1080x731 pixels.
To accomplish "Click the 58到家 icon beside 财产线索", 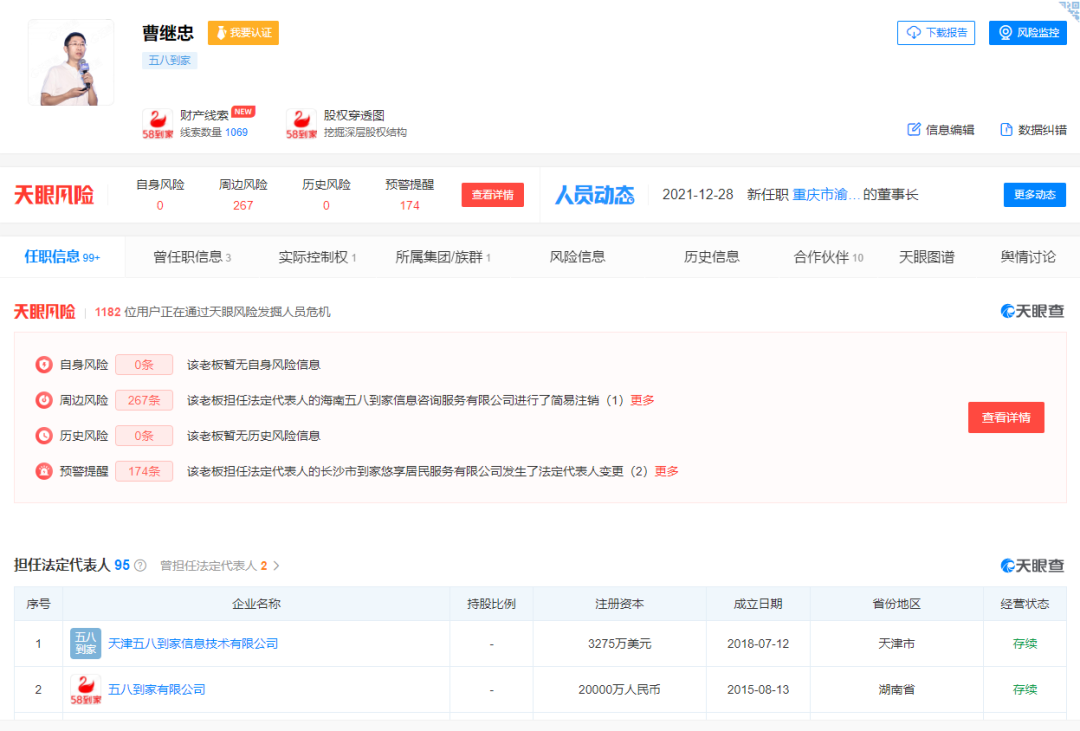I will click(x=158, y=124).
